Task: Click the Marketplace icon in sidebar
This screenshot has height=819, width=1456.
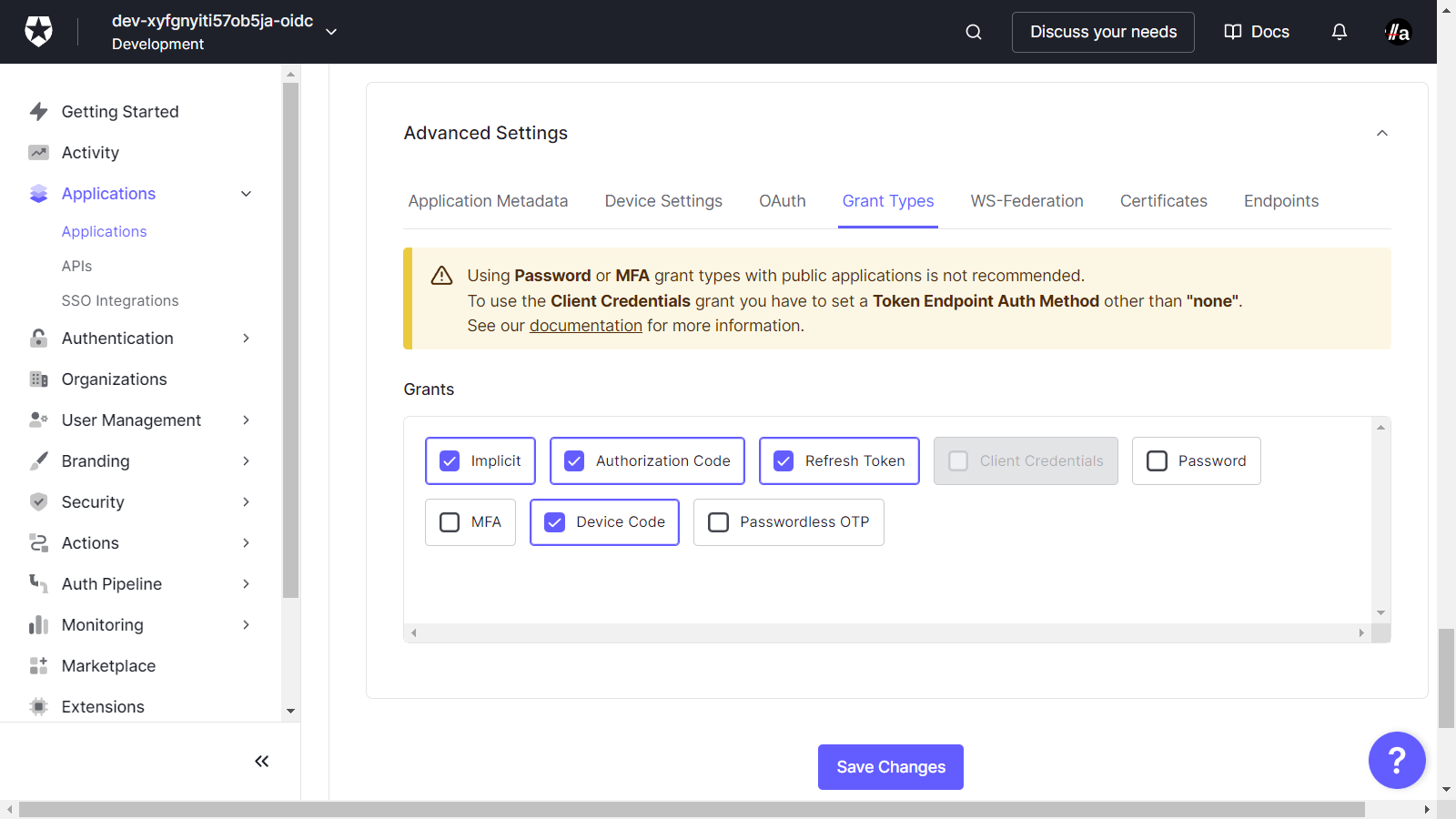Action: 38,666
